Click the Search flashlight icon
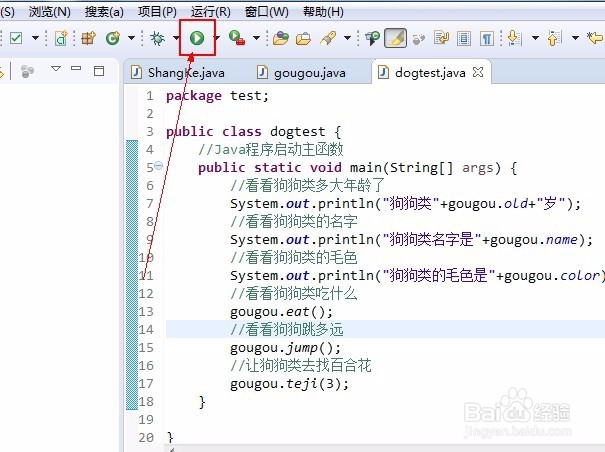605x452 pixels. [328, 38]
